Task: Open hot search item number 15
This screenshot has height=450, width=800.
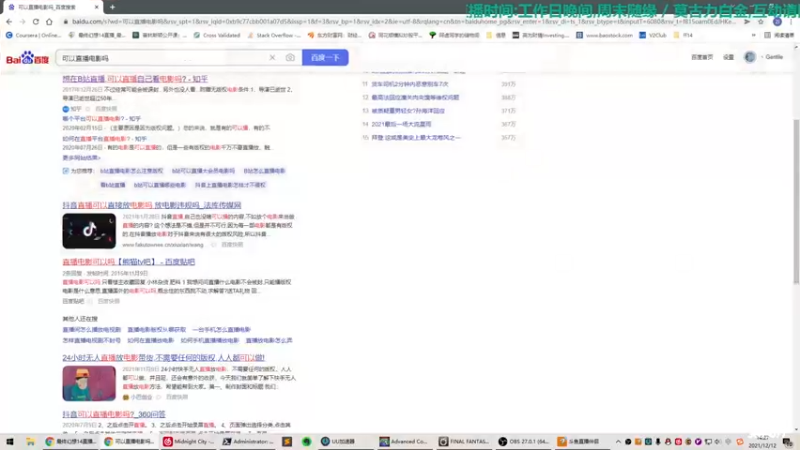Action: click(415, 138)
